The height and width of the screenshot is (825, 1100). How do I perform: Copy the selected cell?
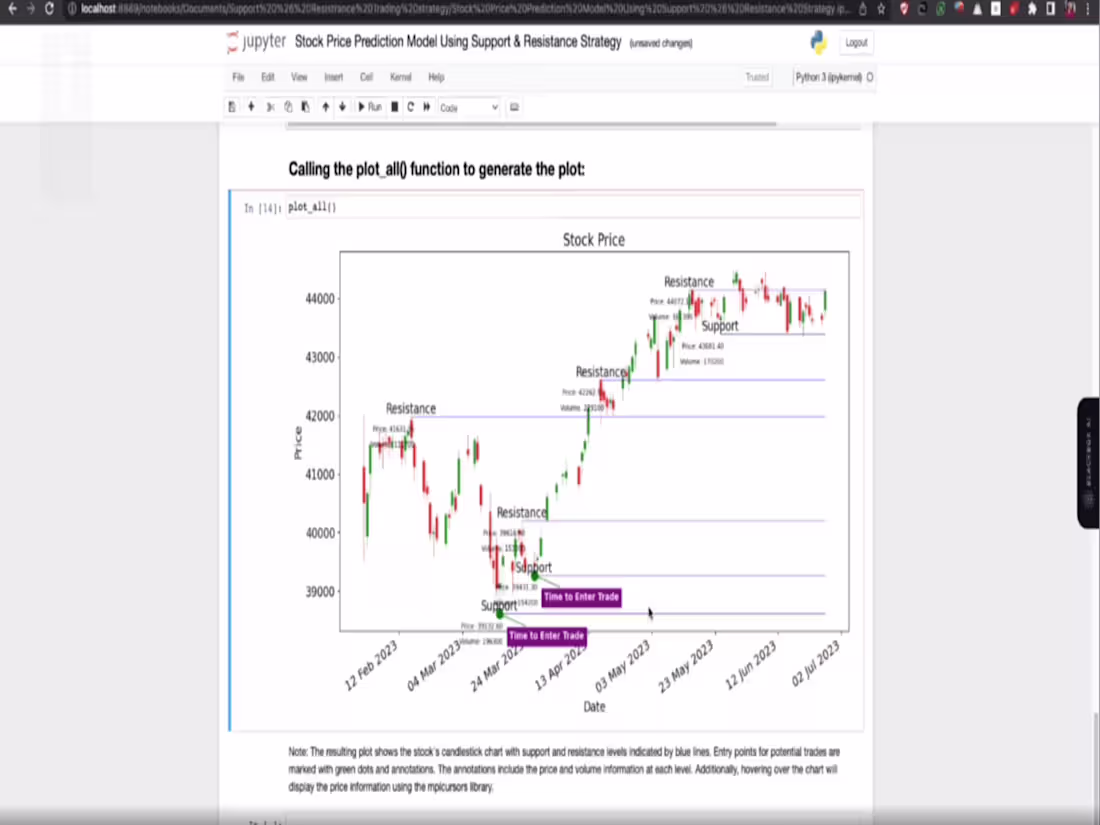click(288, 107)
